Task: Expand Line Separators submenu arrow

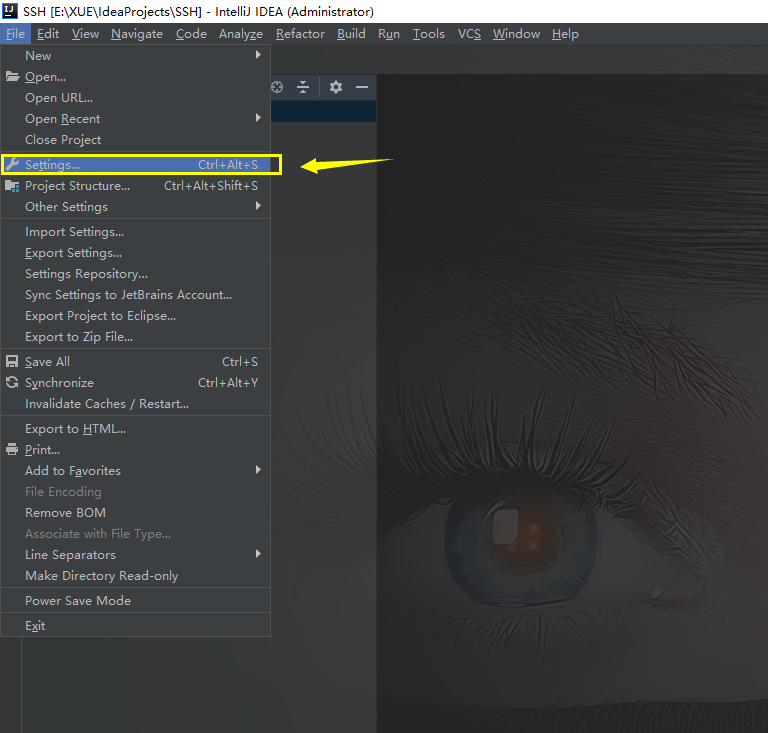Action: [258, 554]
